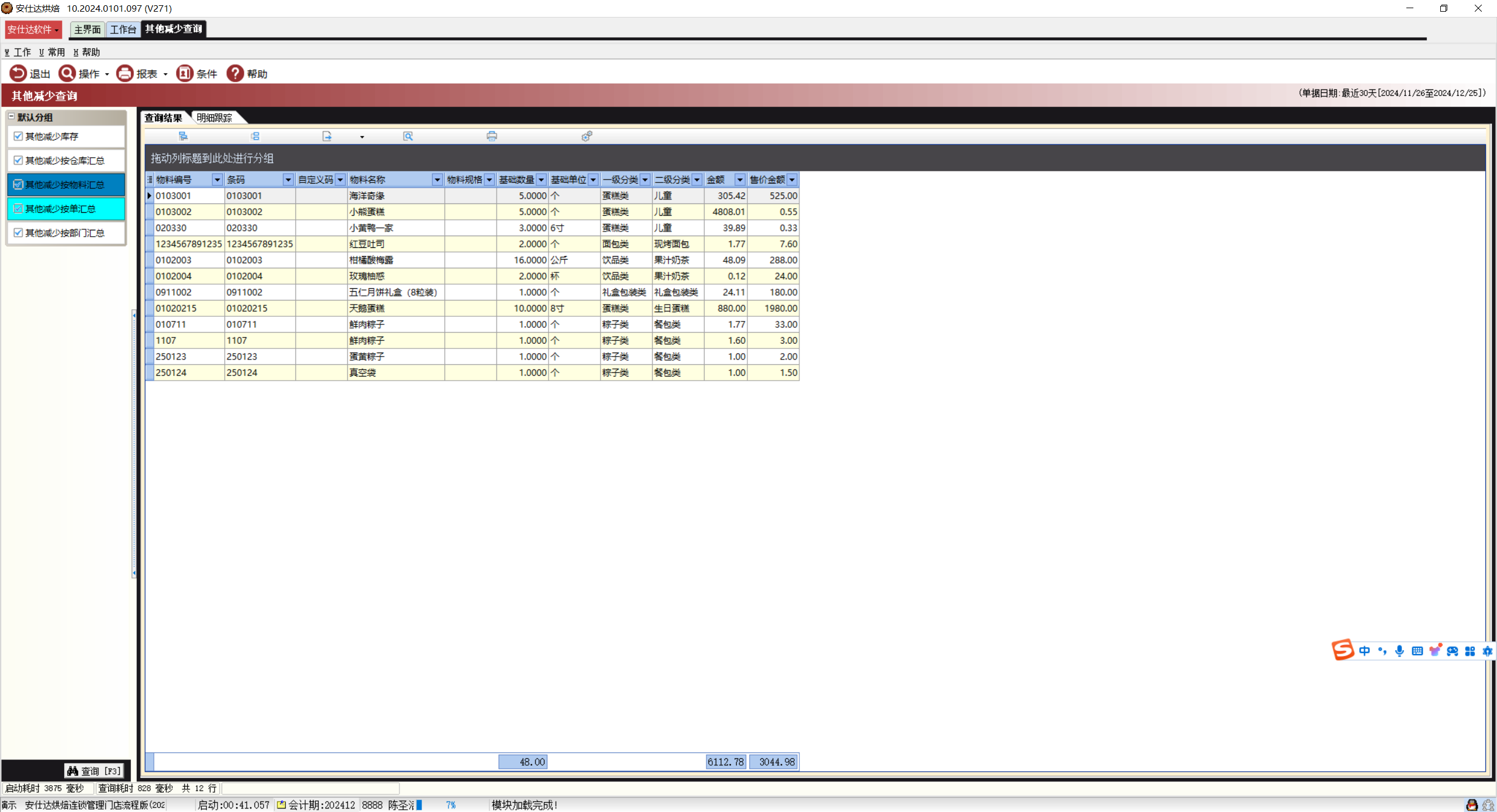Image resolution: width=1497 pixels, height=812 pixels.
Task: Expand the export icon's dropdown arrow
Action: tap(362, 137)
